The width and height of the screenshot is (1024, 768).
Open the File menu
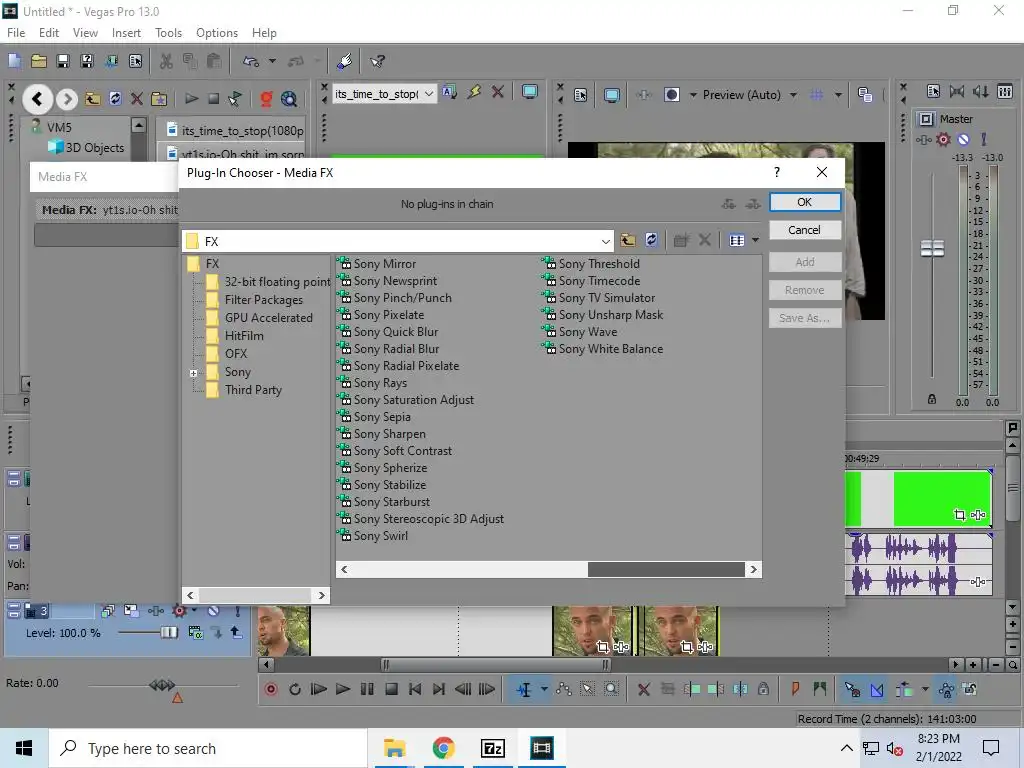16,33
